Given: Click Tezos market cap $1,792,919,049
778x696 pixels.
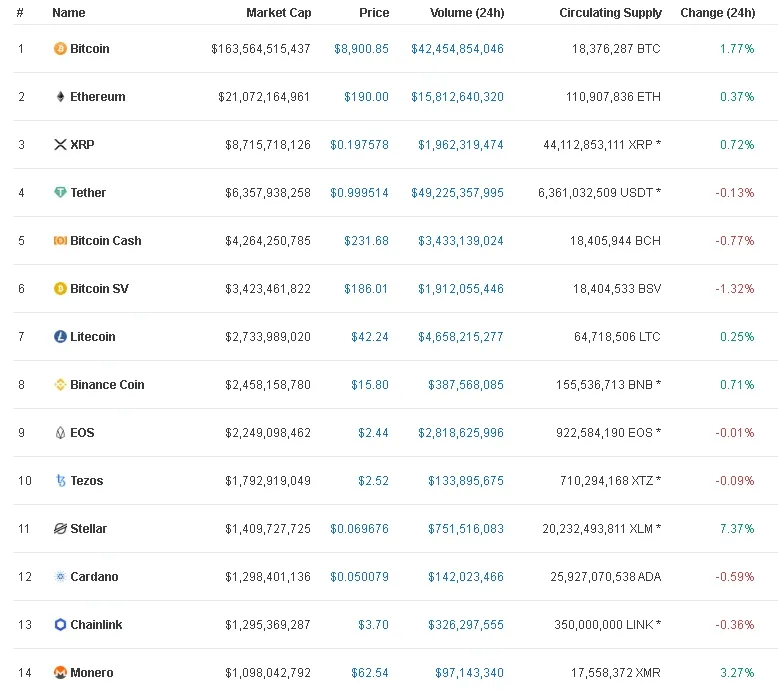Looking at the screenshot, I should (268, 481).
